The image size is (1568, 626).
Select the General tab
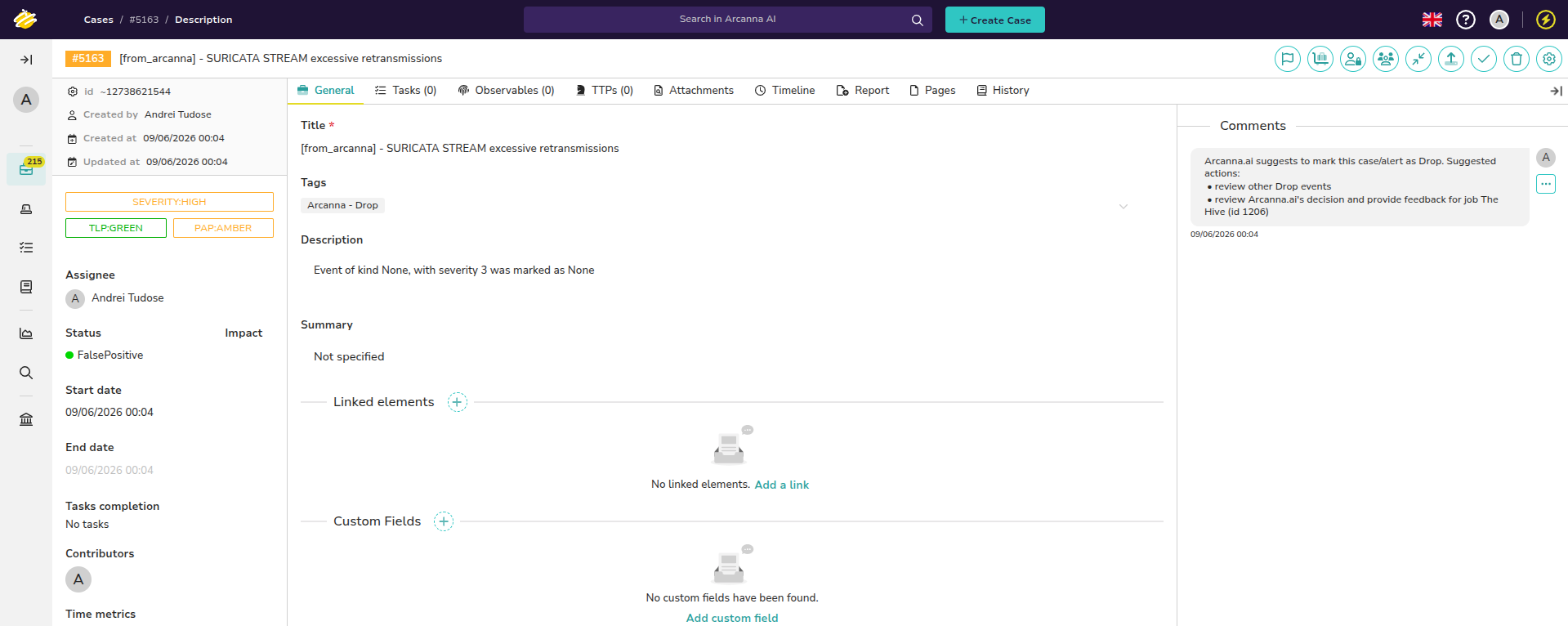325,91
